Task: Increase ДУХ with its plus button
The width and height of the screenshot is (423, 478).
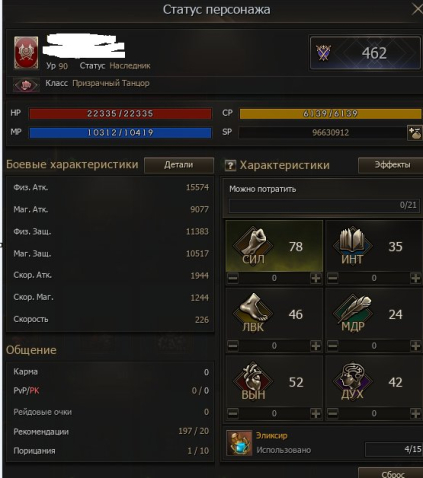Action: [x=416, y=414]
